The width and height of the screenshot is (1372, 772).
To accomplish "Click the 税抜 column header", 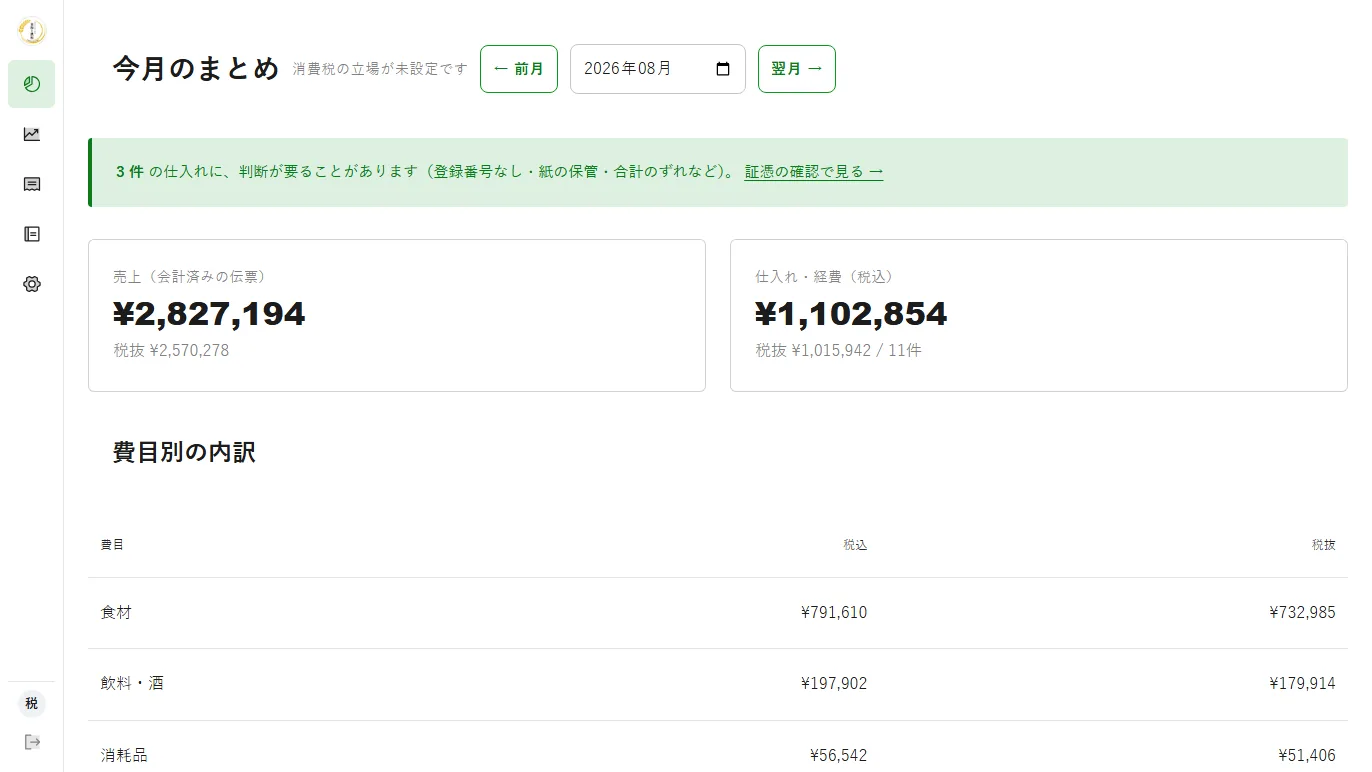I will pos(1323,545).
